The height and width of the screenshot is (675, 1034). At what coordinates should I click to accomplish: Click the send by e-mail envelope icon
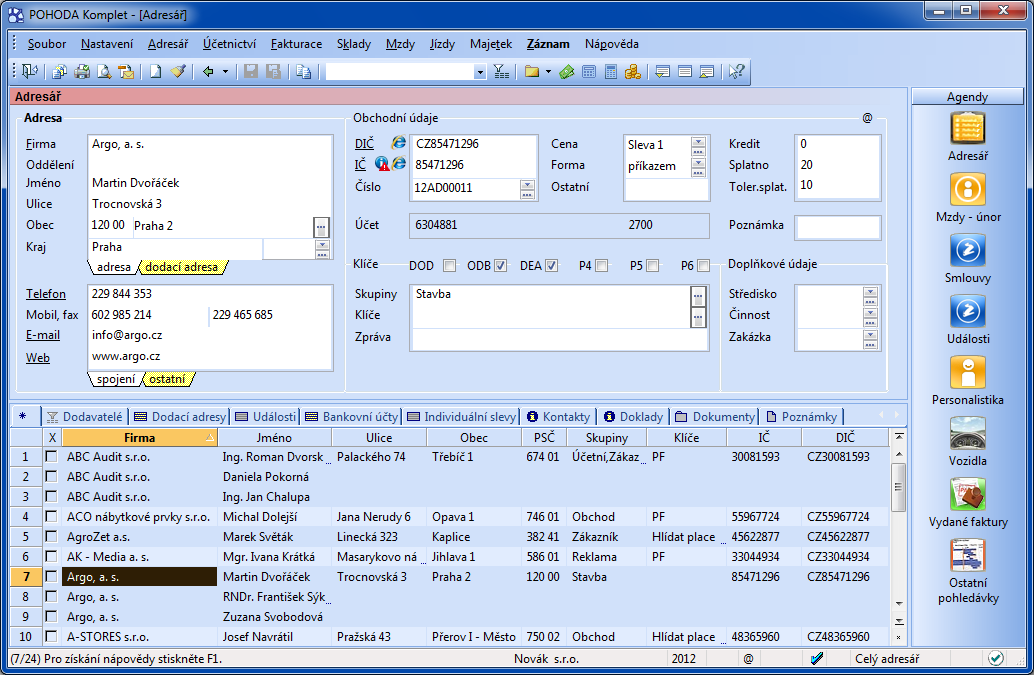127,71
